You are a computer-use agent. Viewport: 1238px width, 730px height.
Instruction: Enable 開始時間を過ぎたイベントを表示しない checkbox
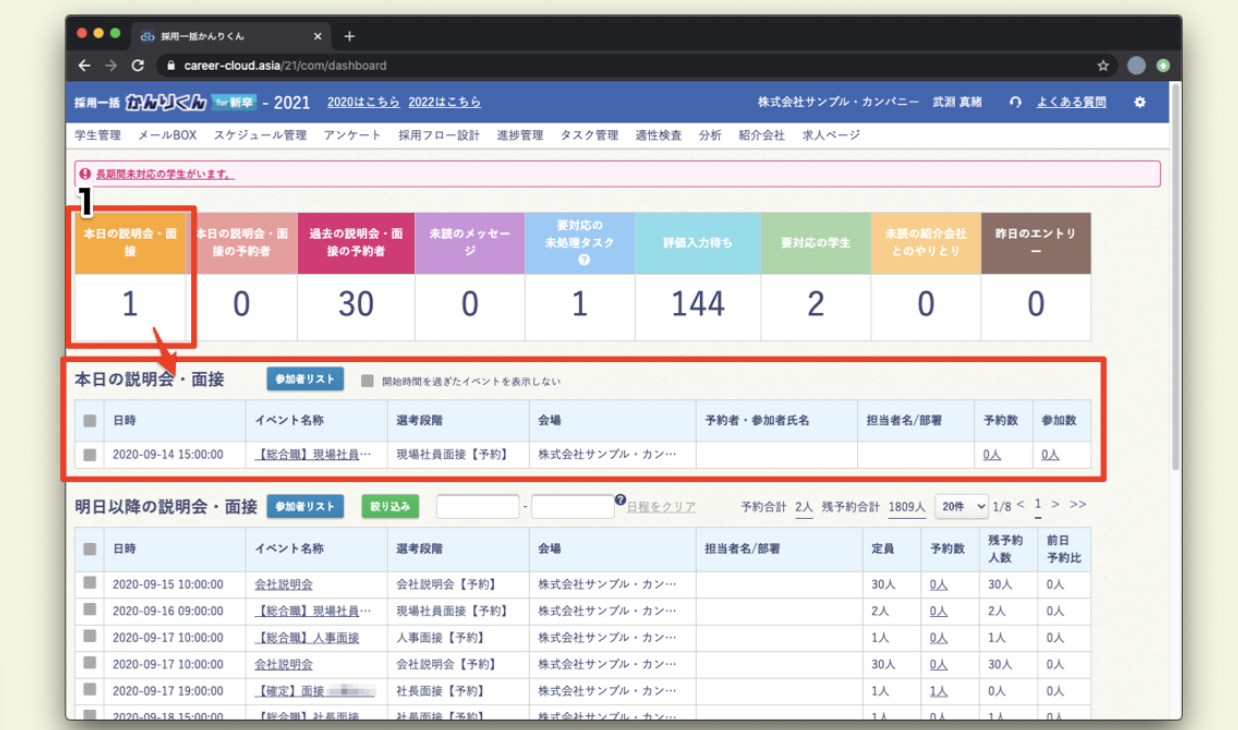[368, 381]
